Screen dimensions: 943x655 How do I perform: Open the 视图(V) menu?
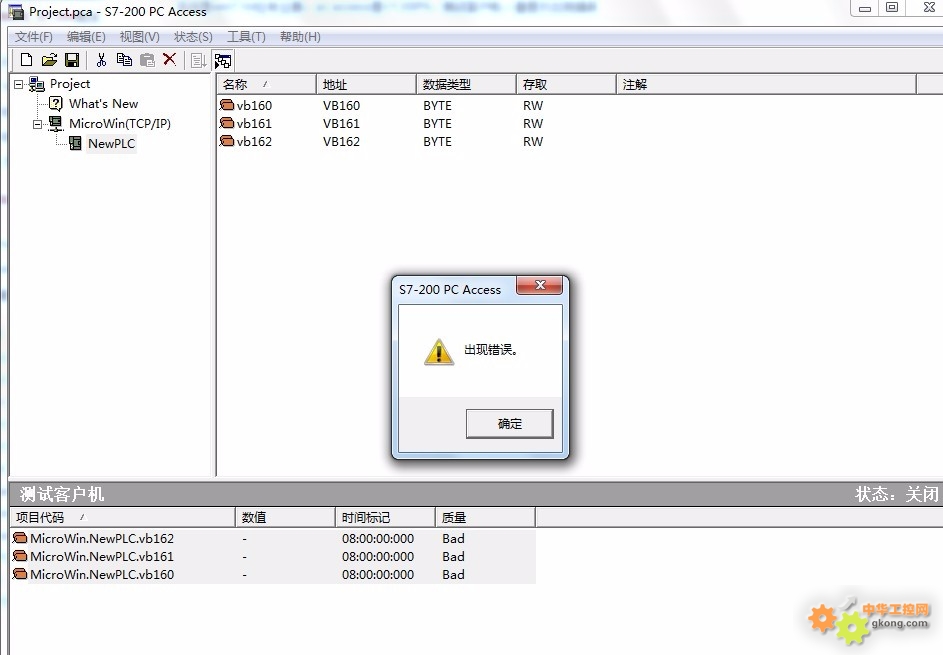pyautogui.click(x=140, y=37)
